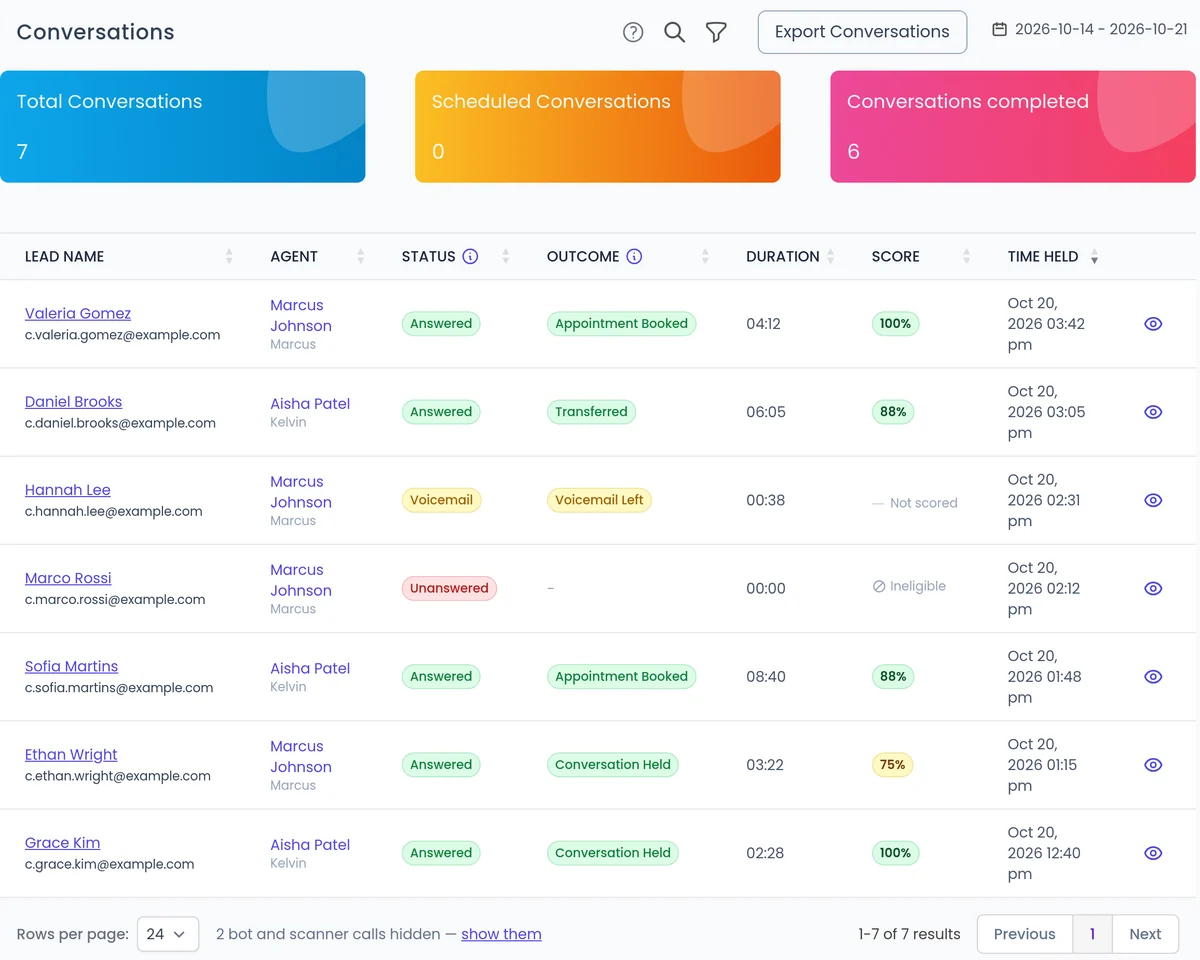Open the 2026-10-14 to 2026-10-21 date range picker
The height and width of the screenshot is (960, 1200).
[1090, 30]
